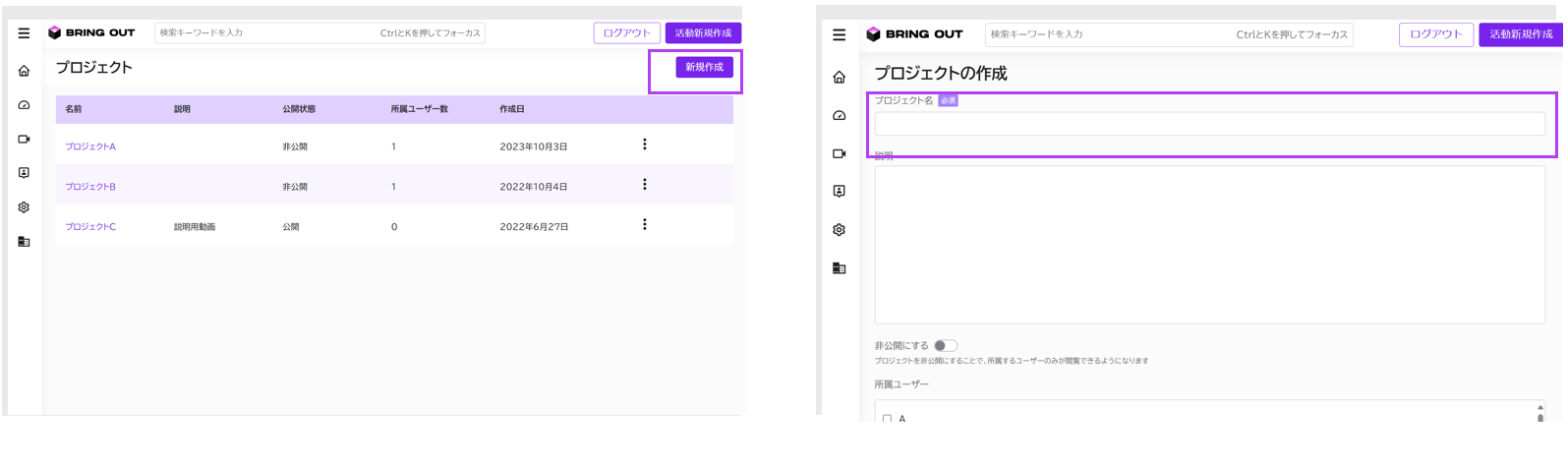Open hamburger menu in project list screen
The height and width of the screenshot is (465, 1568).
(24, 33)
